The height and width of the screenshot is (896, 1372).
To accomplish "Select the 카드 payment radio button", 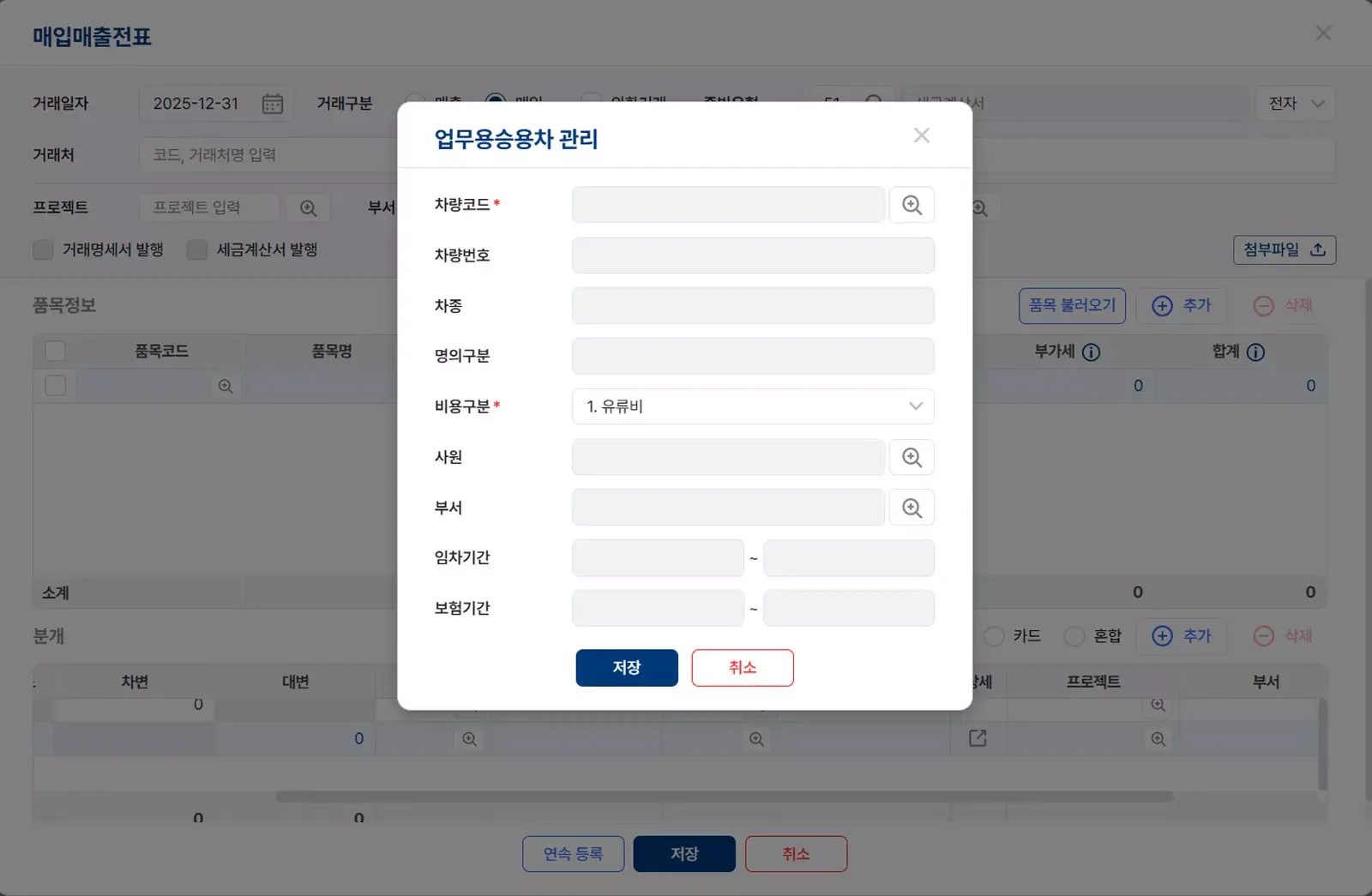I will click(994, 636).
